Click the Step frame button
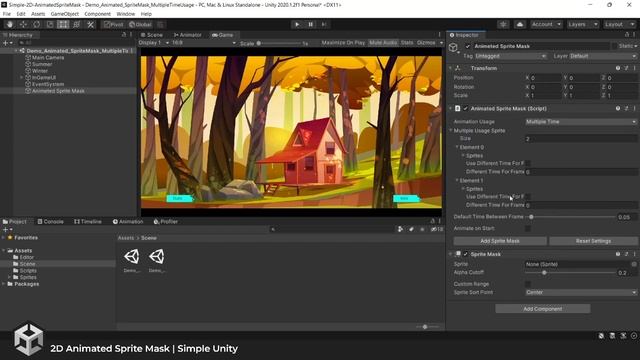 [x=324, y=24]
